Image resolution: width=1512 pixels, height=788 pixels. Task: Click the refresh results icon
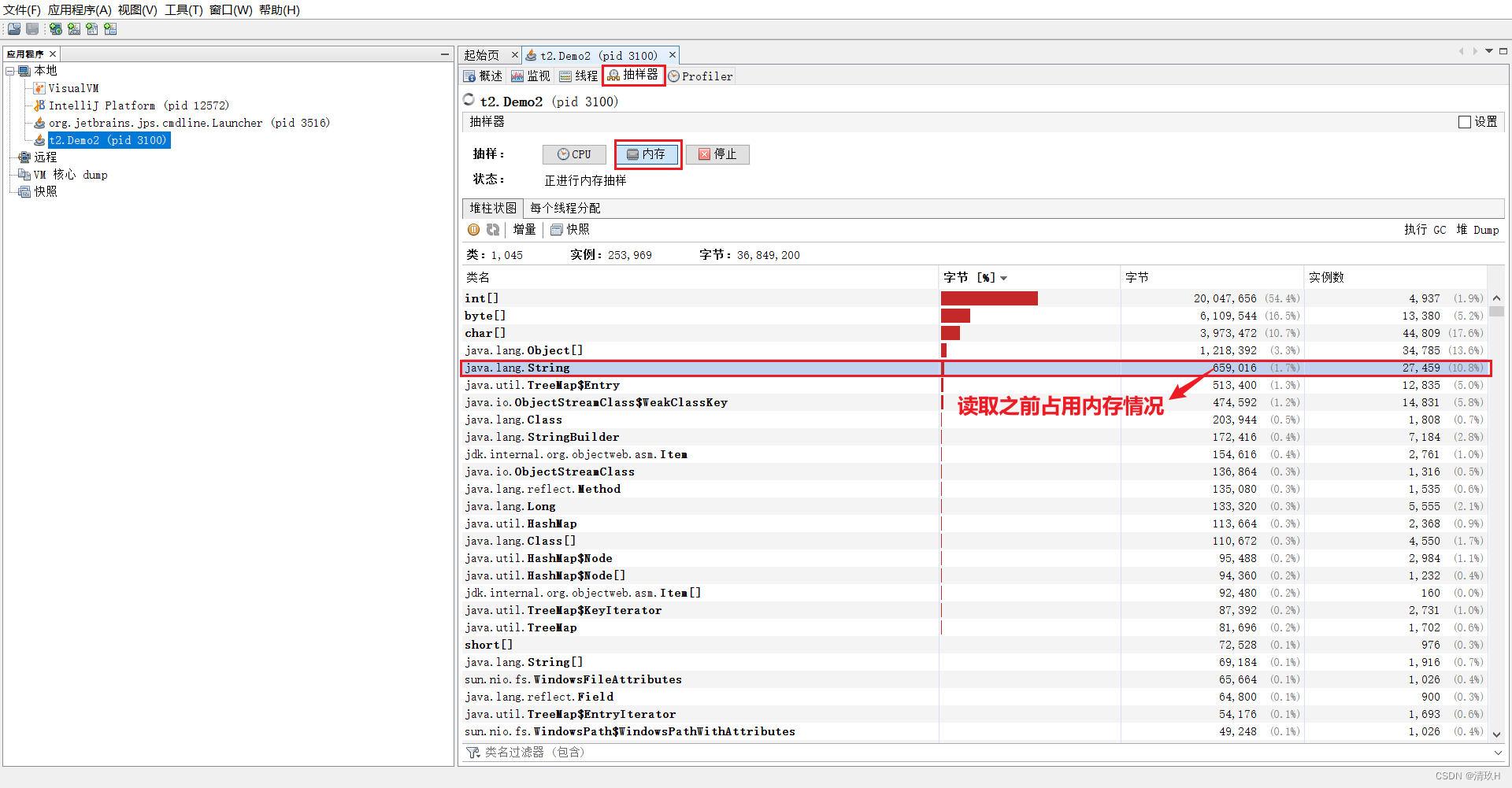493,230
